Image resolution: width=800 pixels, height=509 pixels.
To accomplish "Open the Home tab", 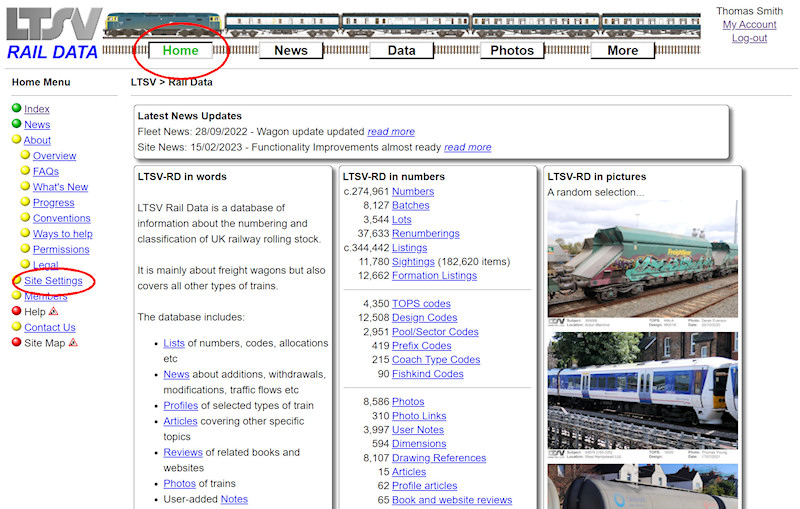I will [x=181, y=51].
